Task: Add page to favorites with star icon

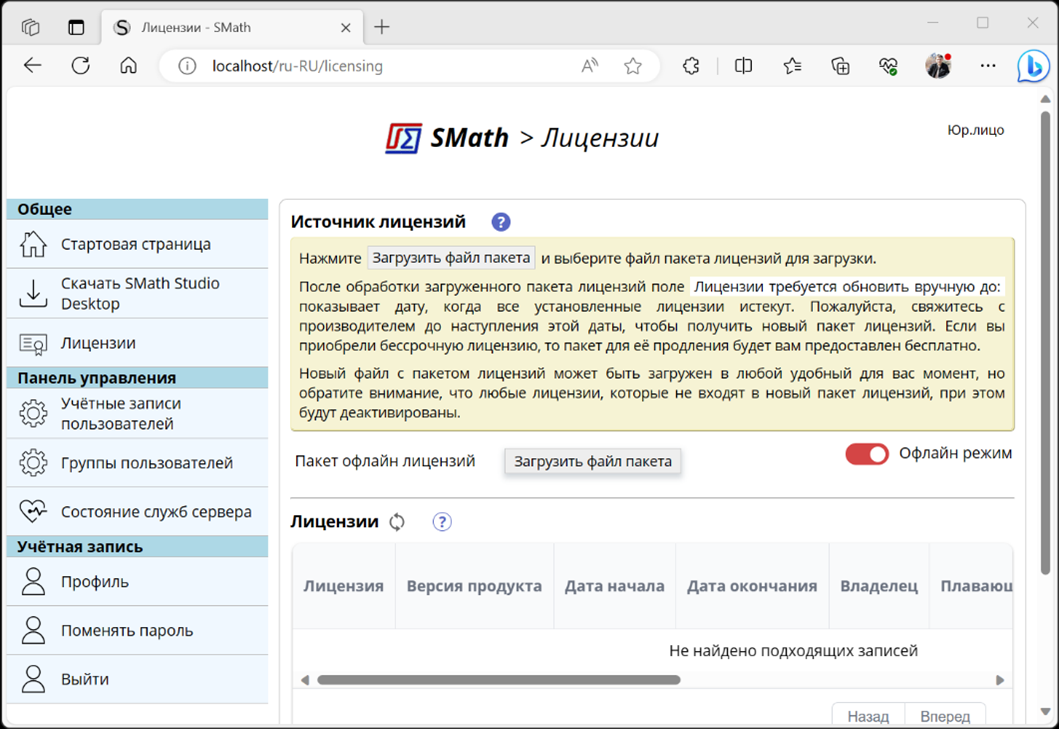Action: tap(633, 66)
